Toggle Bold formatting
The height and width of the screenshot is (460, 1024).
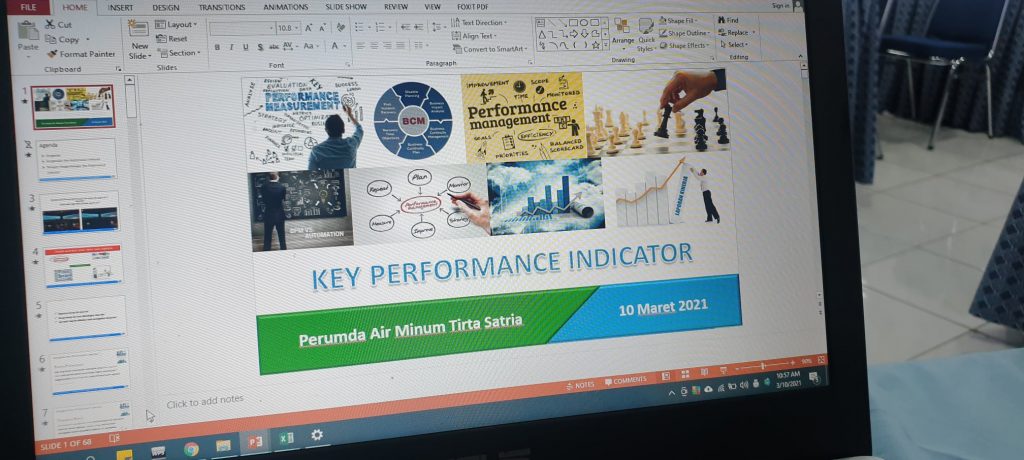click(217, 47)
